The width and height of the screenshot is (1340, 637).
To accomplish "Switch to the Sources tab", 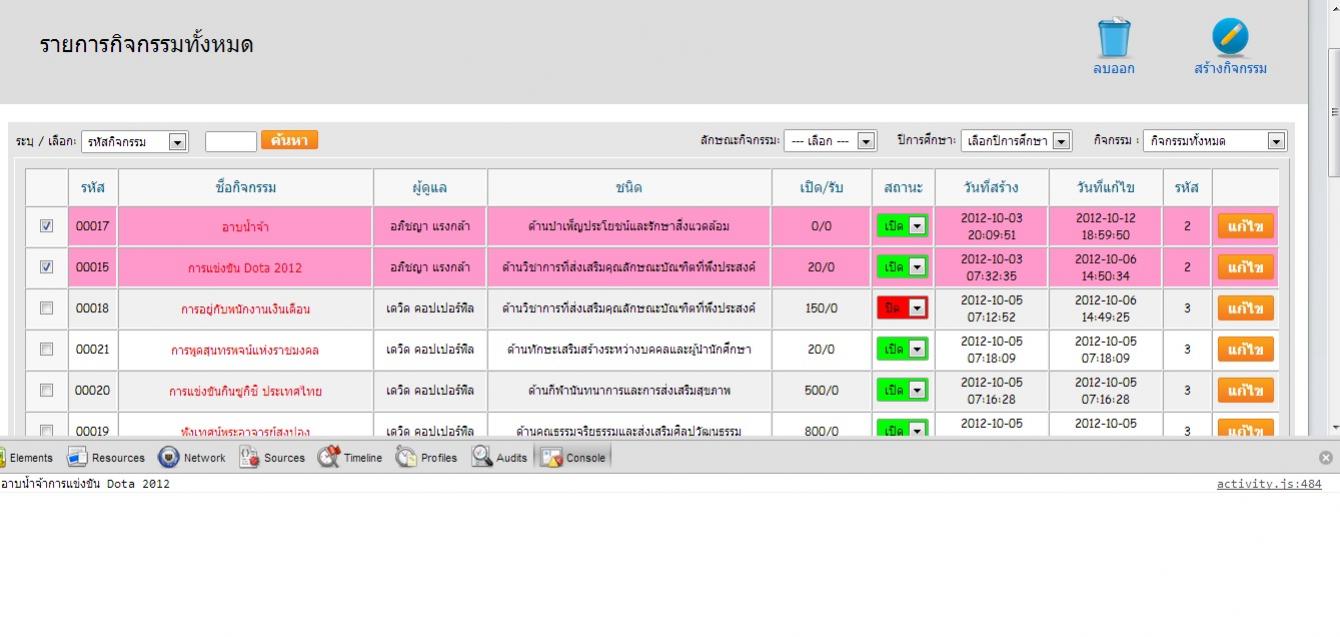I will coord(272,458).
